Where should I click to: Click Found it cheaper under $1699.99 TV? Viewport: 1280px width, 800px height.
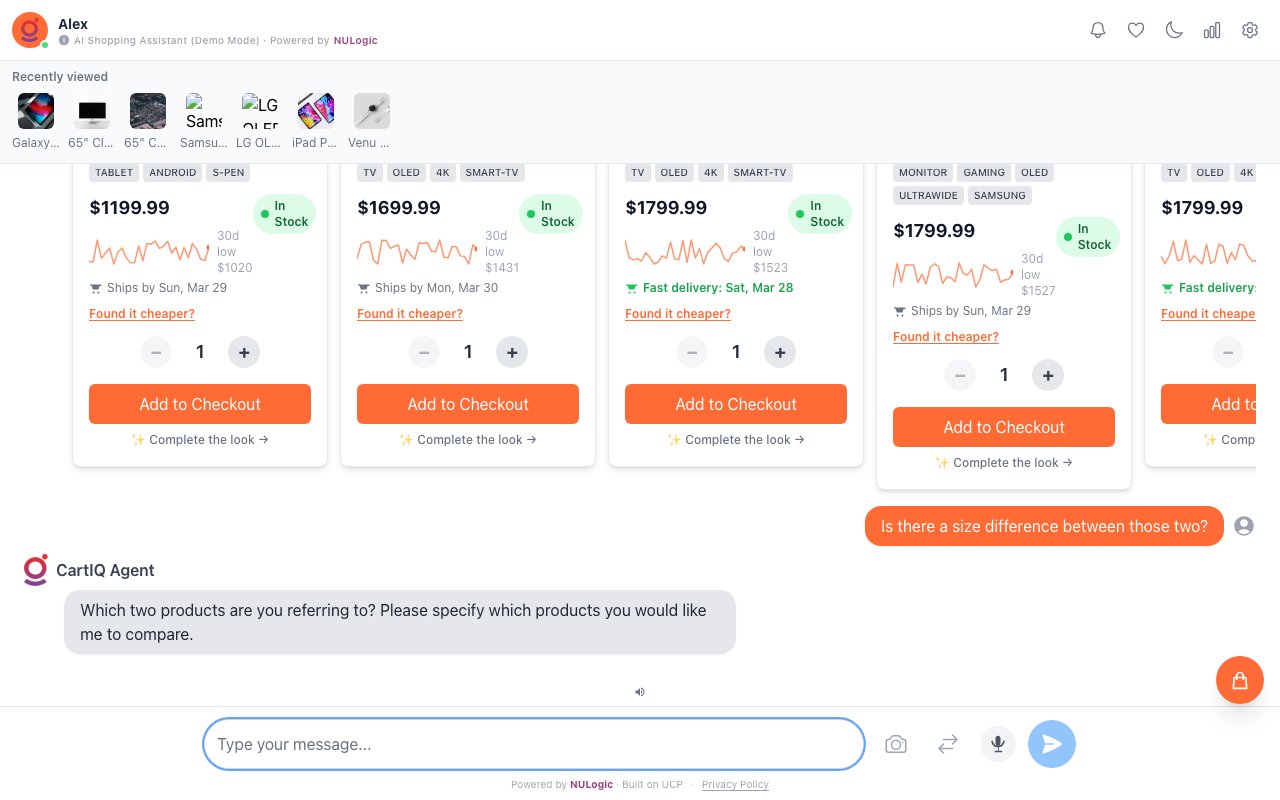coord(410,314)
